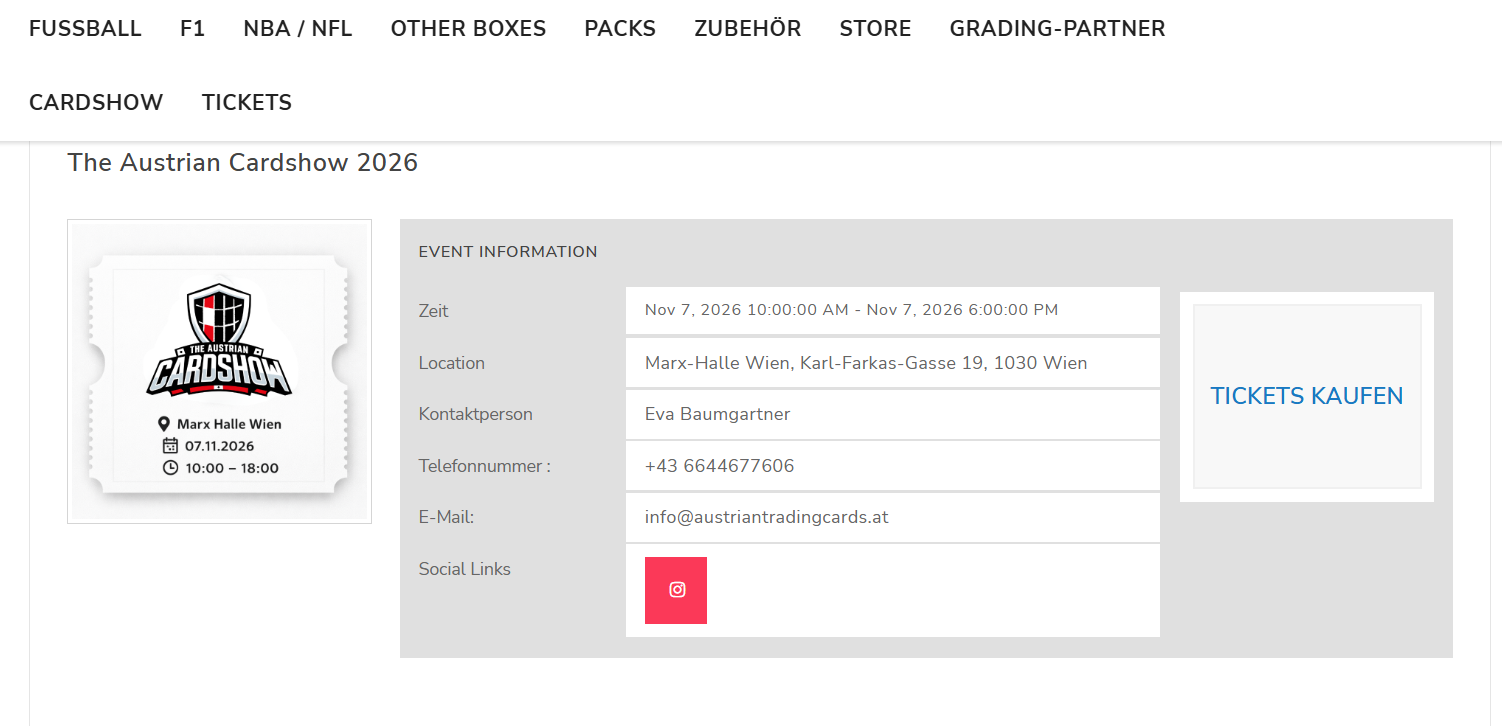Screen dimensions: 1502x726
Task: Go to the STORE page
Action: (x=875, y=28)
